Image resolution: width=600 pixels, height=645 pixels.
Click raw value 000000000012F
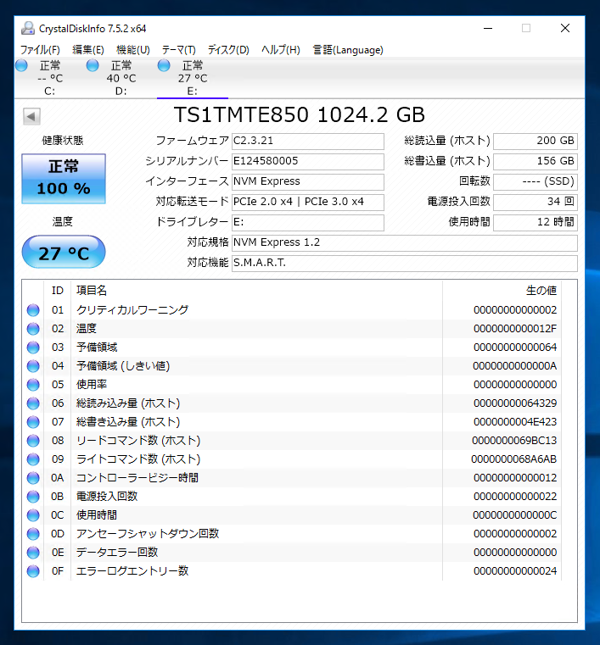(515, 329)
